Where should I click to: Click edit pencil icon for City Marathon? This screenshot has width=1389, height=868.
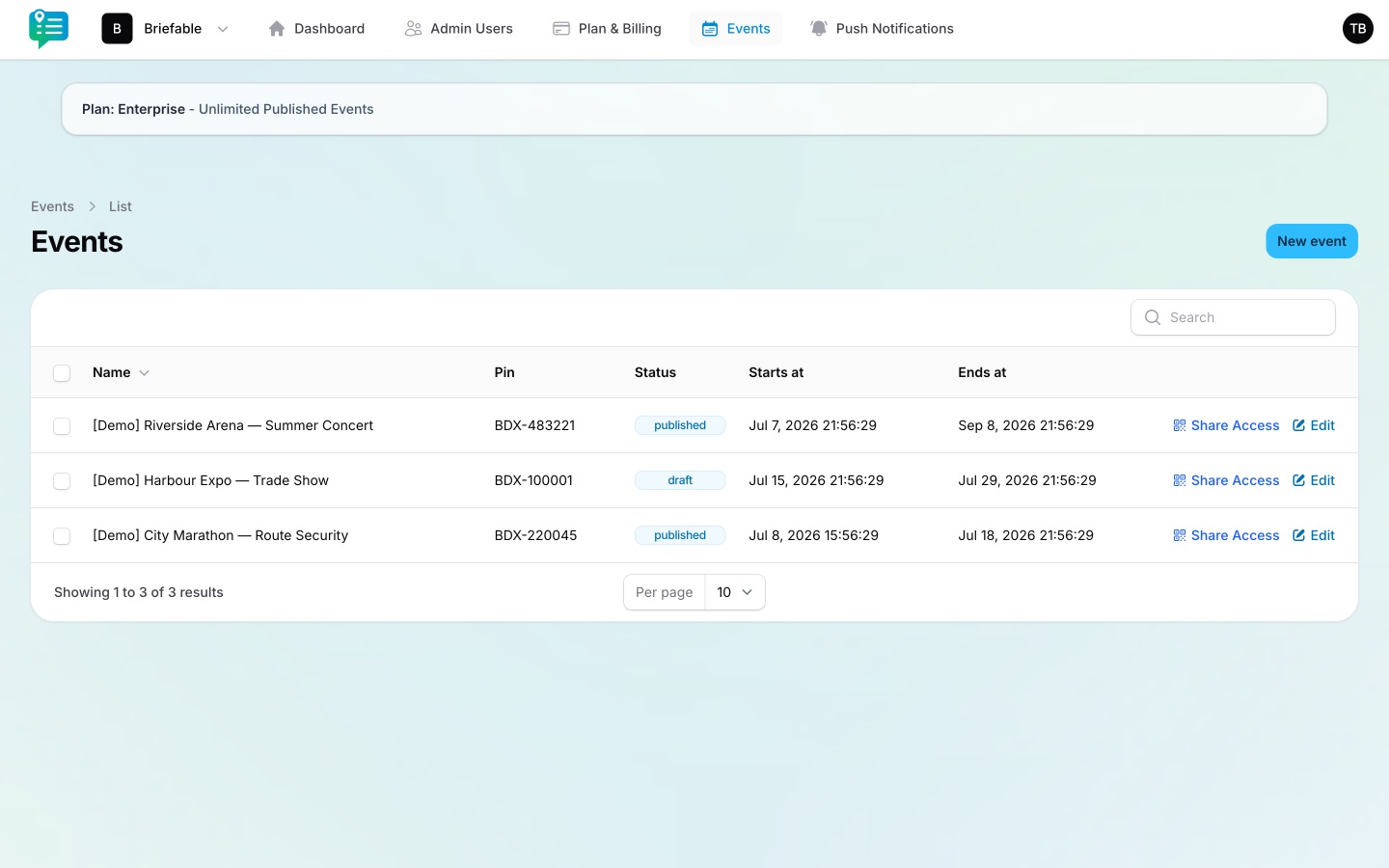click(x=1299, y=535)
